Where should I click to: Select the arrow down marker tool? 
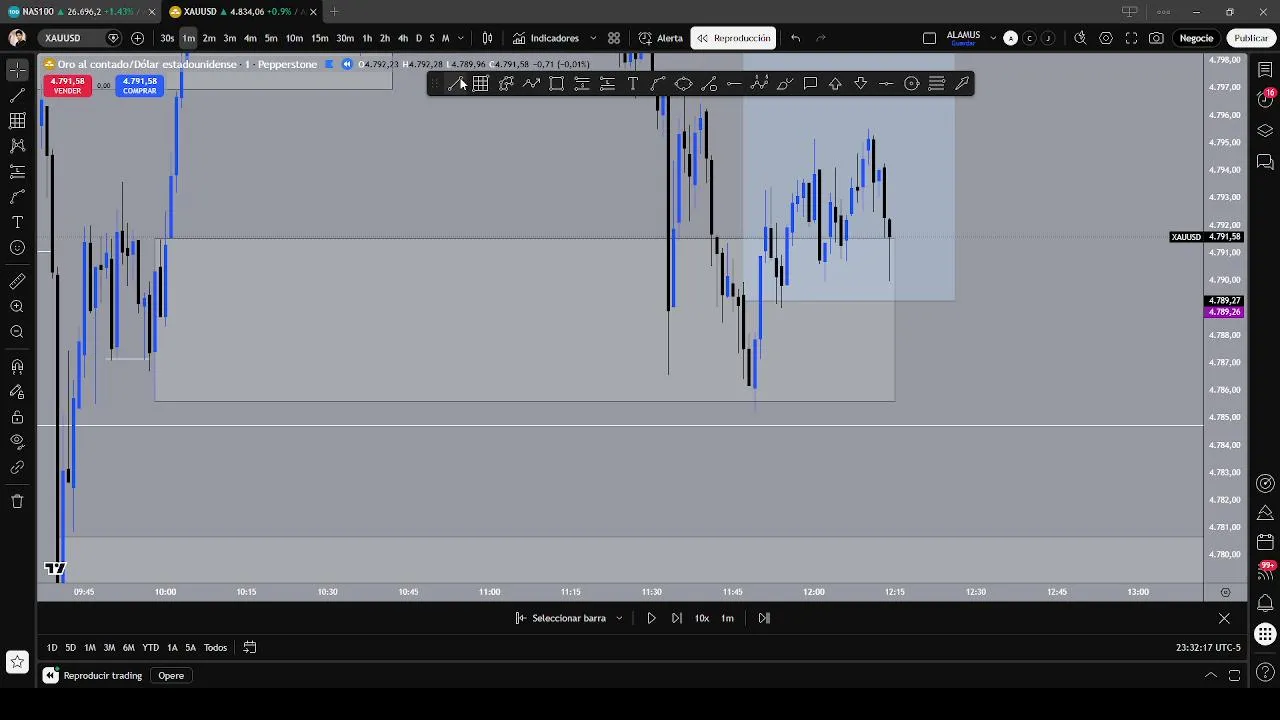tap(861, 84)
